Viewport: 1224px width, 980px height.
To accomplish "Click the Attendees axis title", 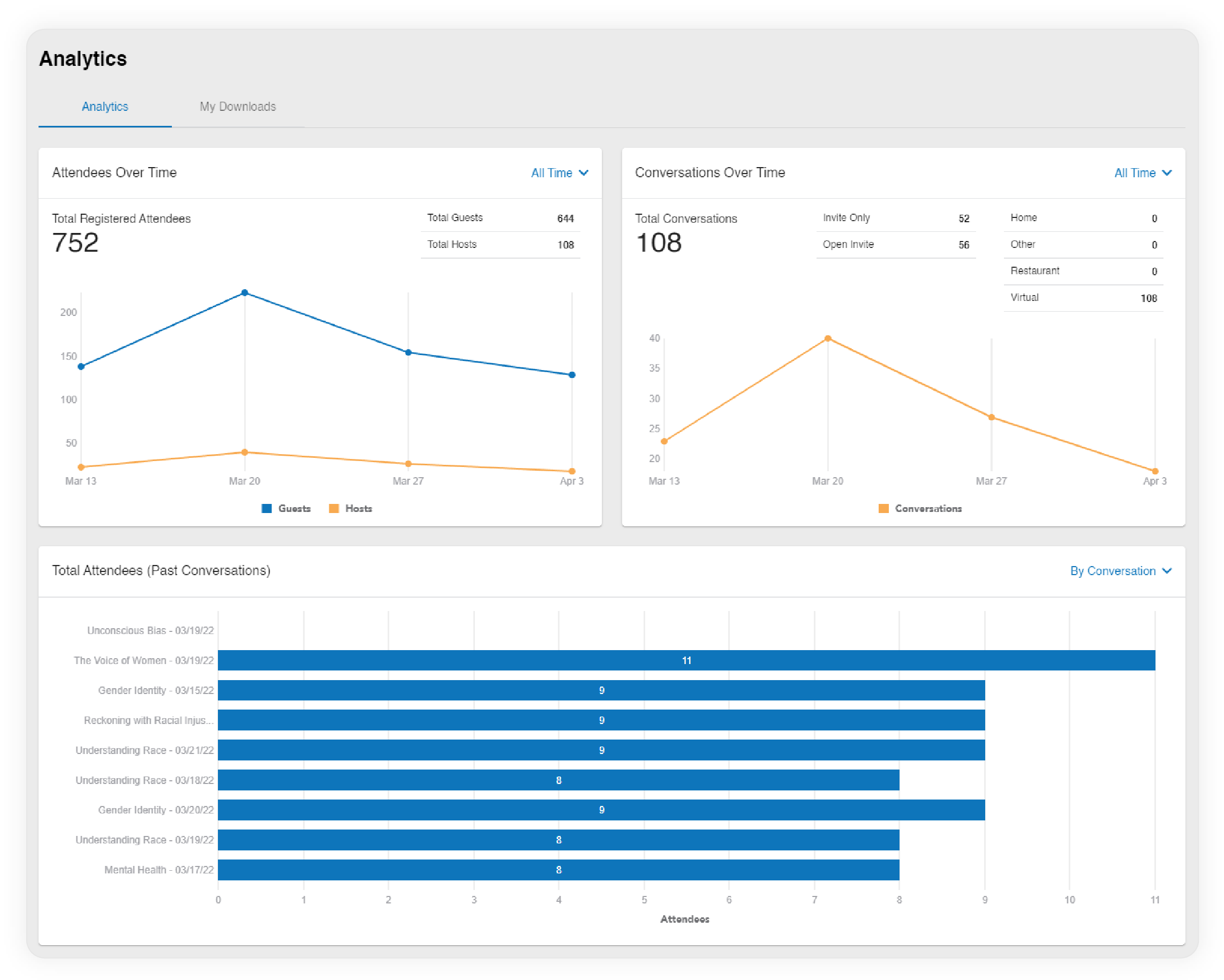I will pos(685,918).
